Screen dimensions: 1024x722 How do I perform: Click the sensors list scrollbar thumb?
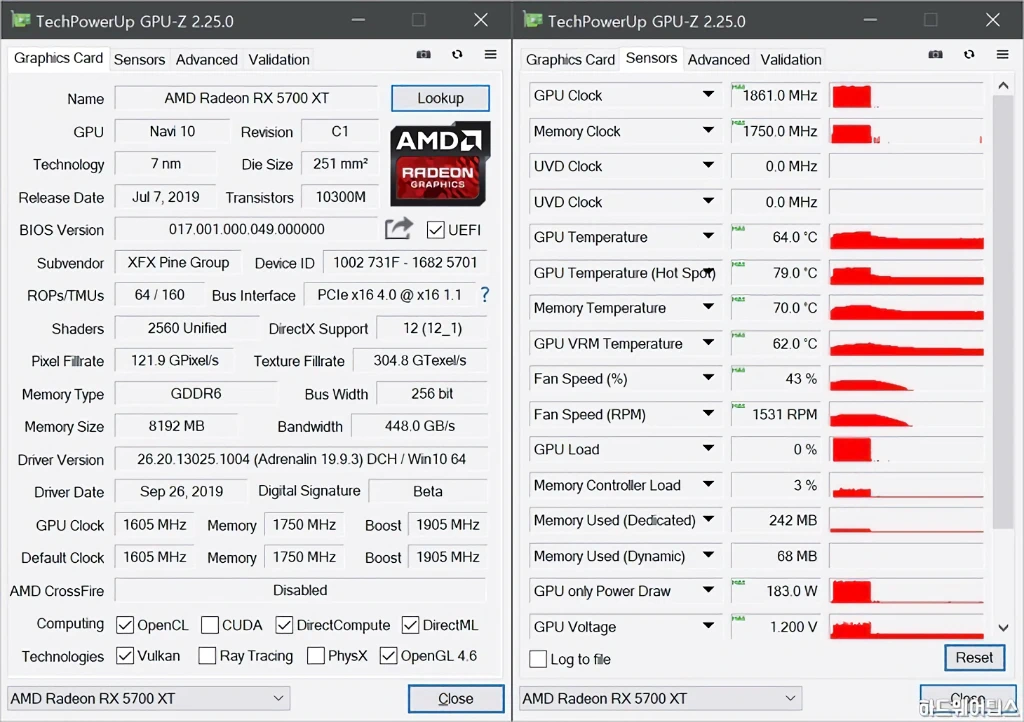click(1002, 311)
